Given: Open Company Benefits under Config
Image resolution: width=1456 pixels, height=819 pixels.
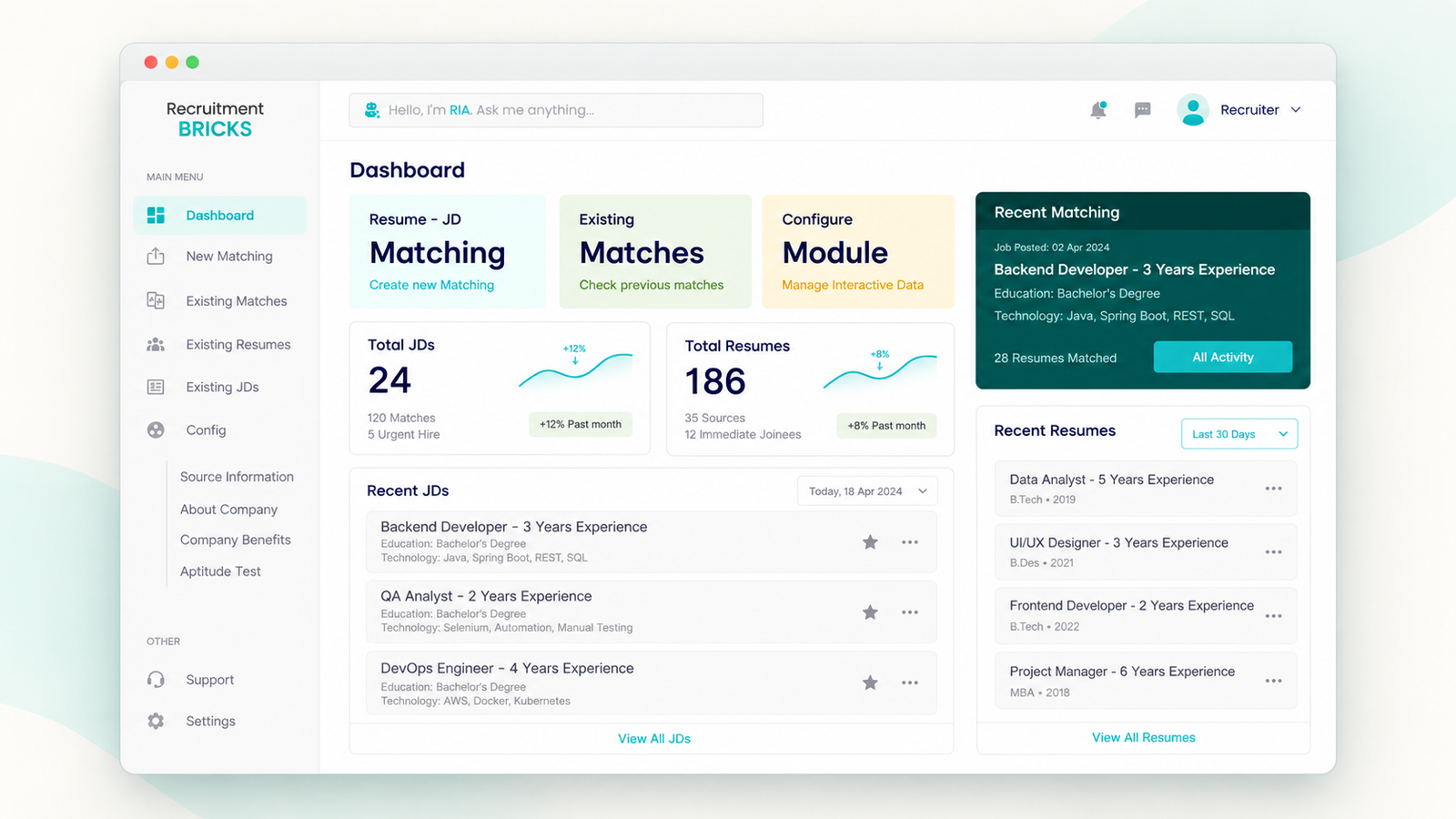Looking at the screenshot, I should [x=236, y=540].
